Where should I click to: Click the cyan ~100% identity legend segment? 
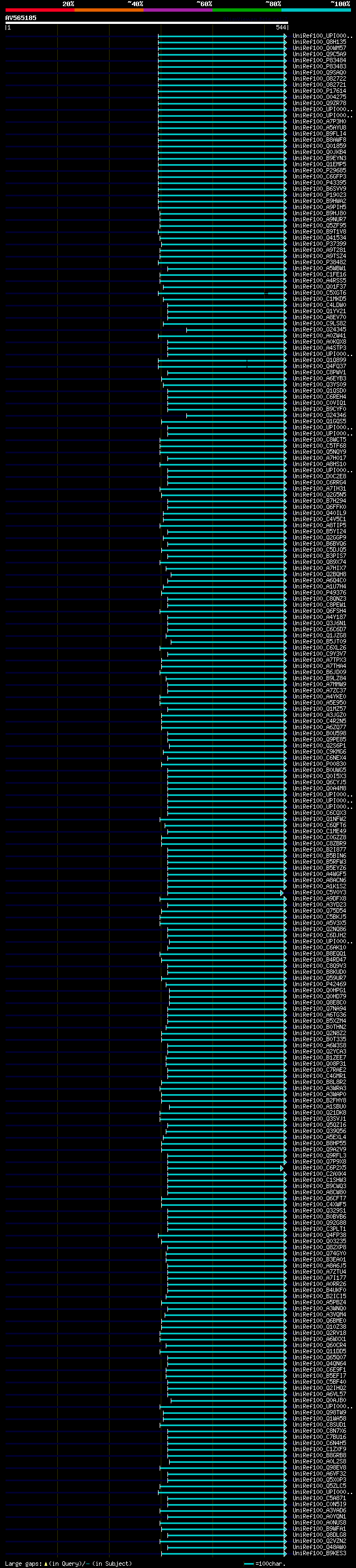coord(317,10)
